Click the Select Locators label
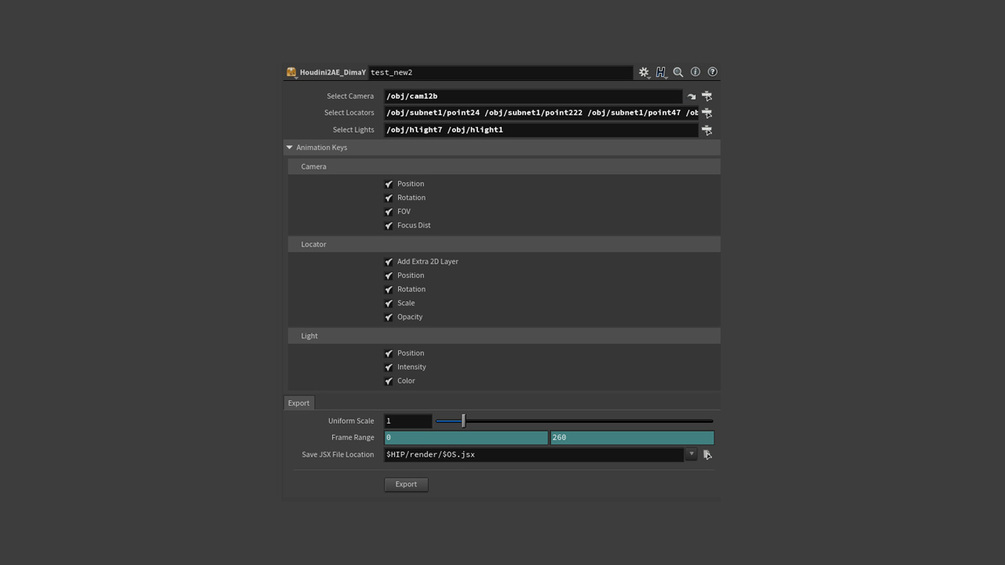The height and width of the screenshot is (565, 1005). [349, 113]
